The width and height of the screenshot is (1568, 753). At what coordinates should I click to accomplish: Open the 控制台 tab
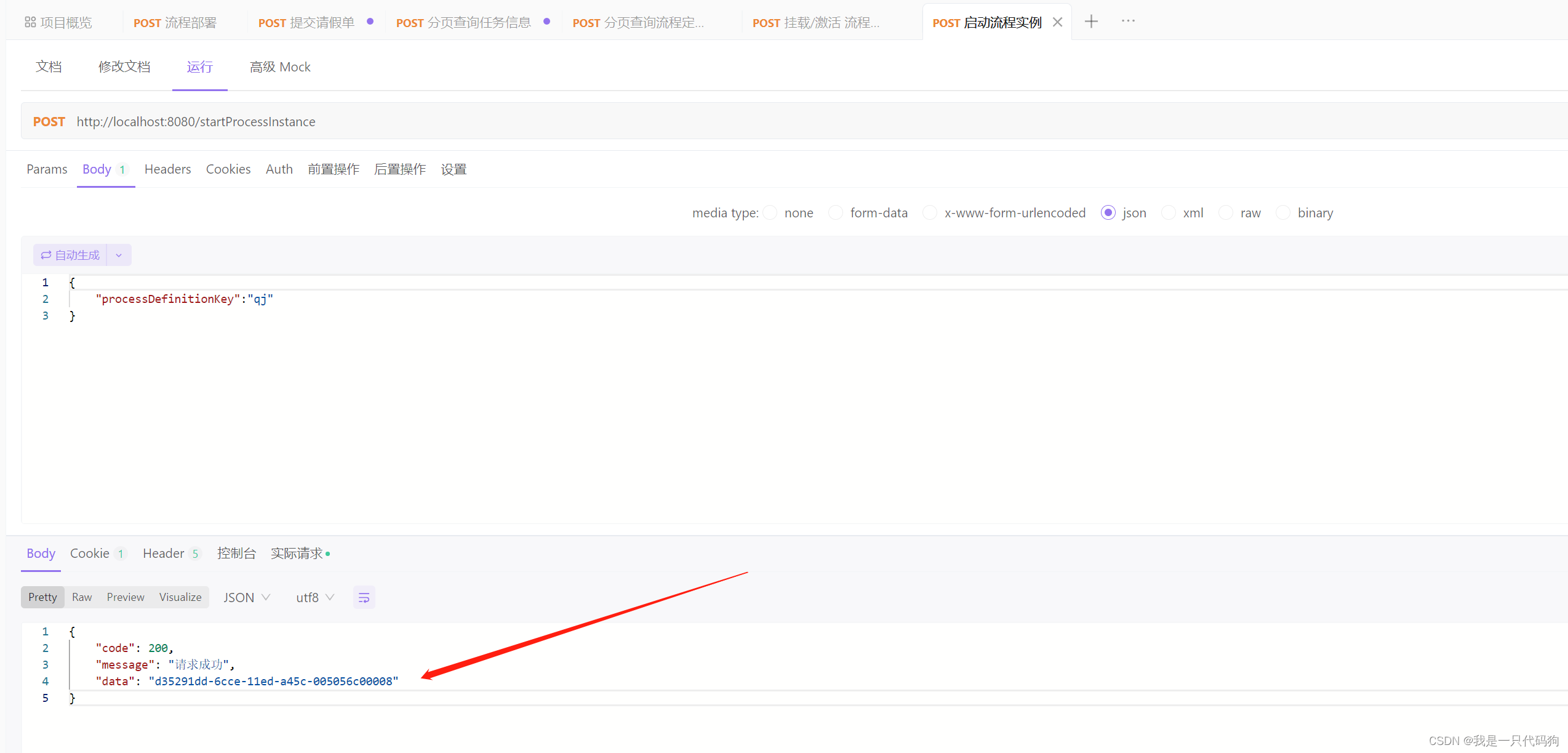236,553
